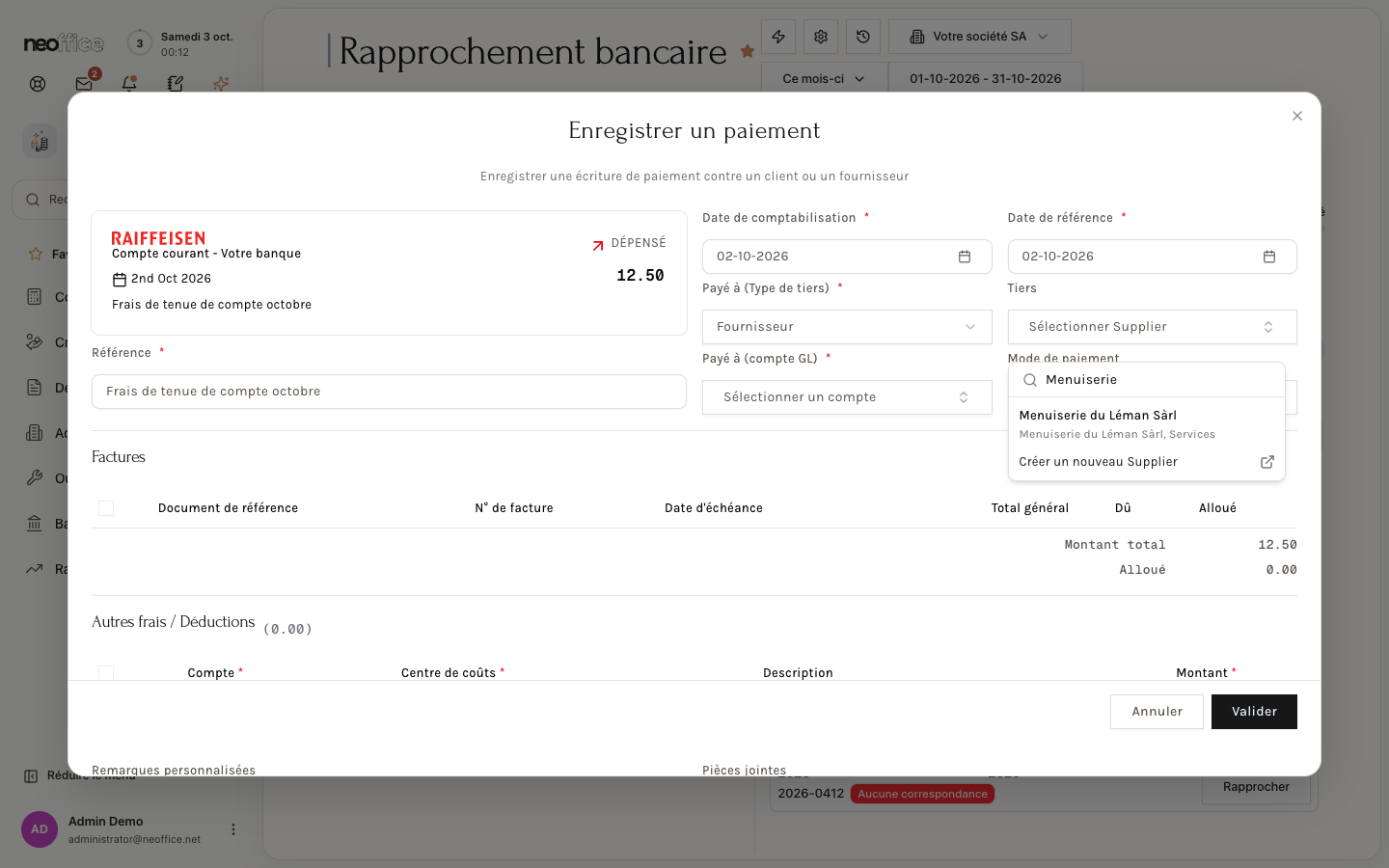Image resolution: width=1389 pixels, height=868 pixels.
Task: Open the Sélectionner un compte dropdown
Action: point(847,397)
